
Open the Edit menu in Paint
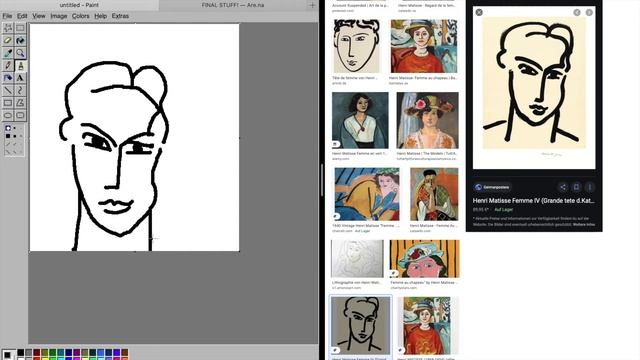[x=22, y=16]
